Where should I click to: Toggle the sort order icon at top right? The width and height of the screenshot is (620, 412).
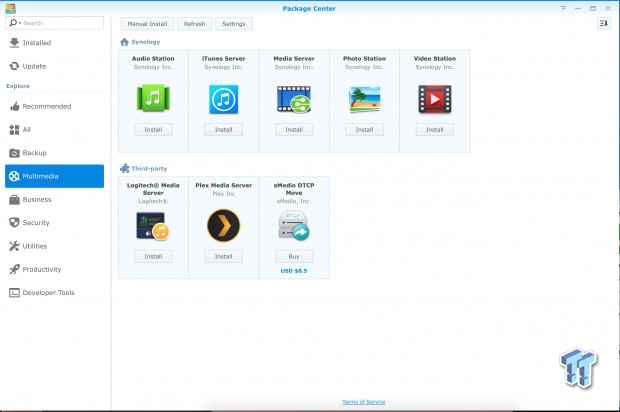pos(604,23)
